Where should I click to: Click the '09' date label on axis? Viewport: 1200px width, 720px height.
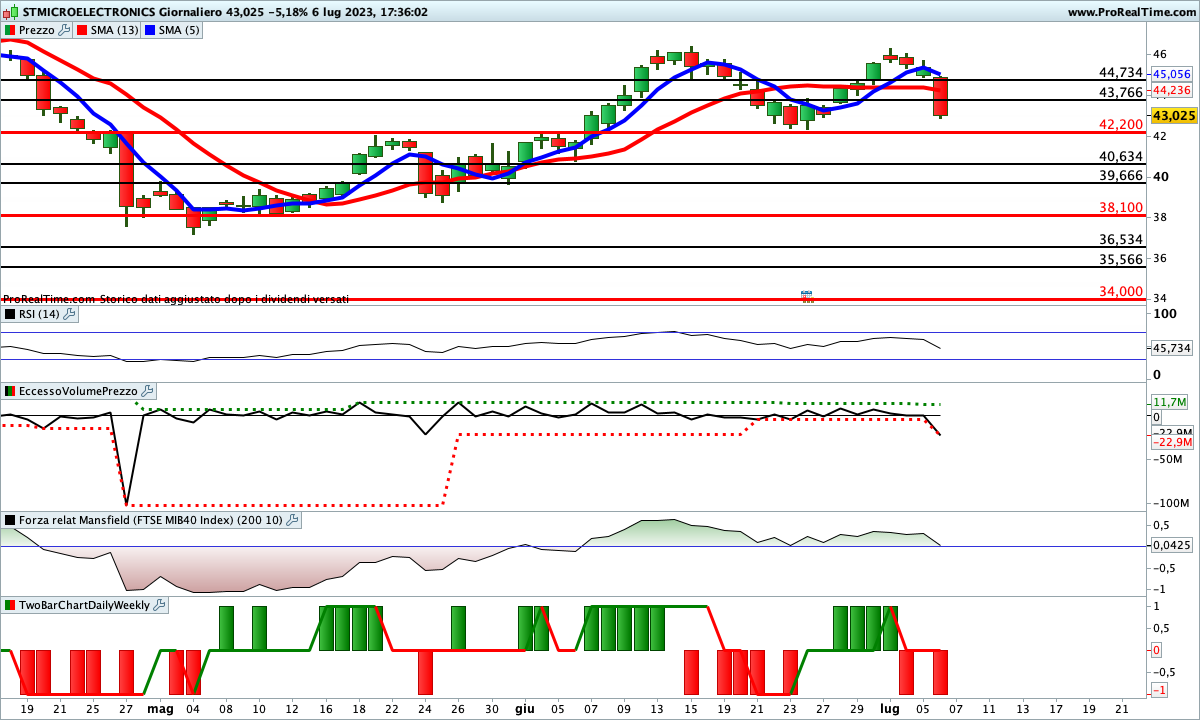624,708
